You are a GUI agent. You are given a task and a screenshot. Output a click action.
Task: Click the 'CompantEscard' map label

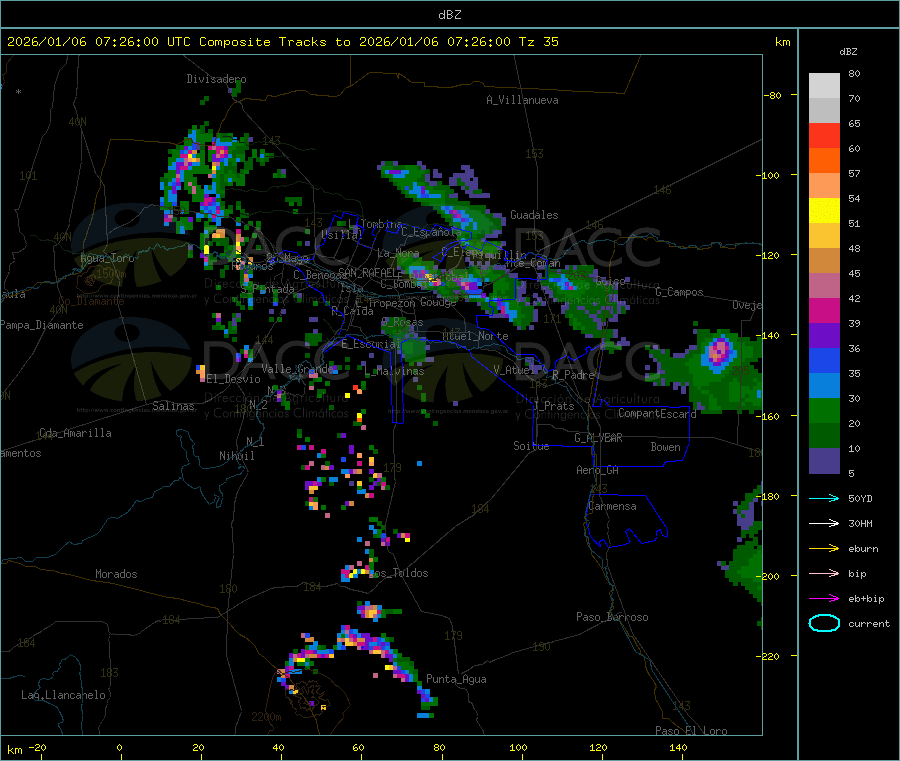[657, 413]
